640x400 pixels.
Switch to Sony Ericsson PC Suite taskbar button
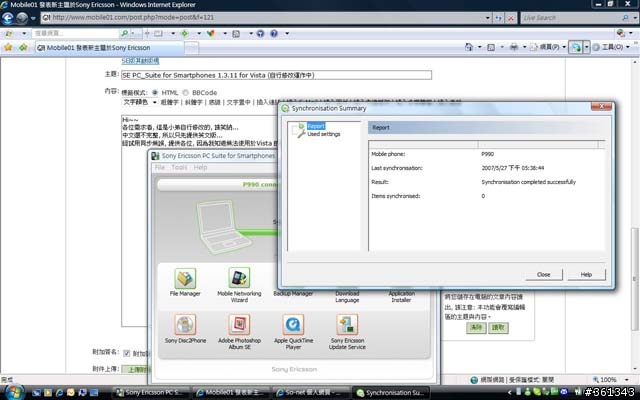(151, 392)
